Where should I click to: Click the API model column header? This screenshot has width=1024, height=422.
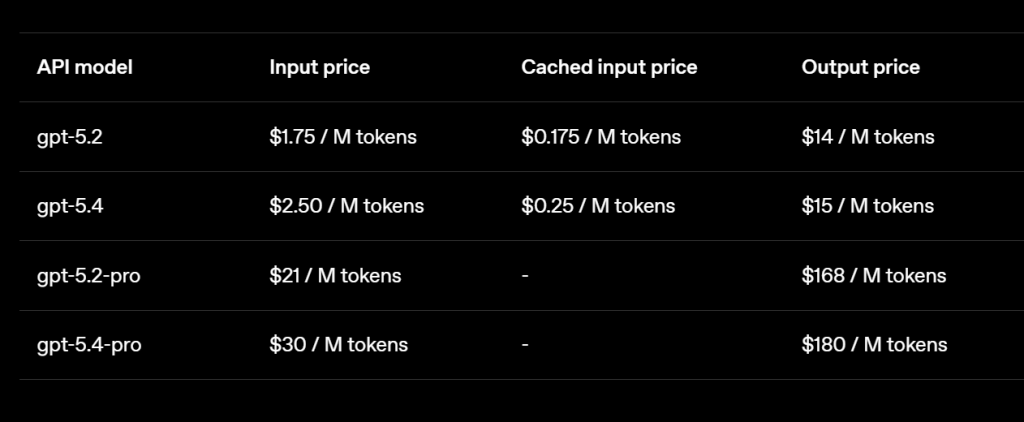click(85, 68)
